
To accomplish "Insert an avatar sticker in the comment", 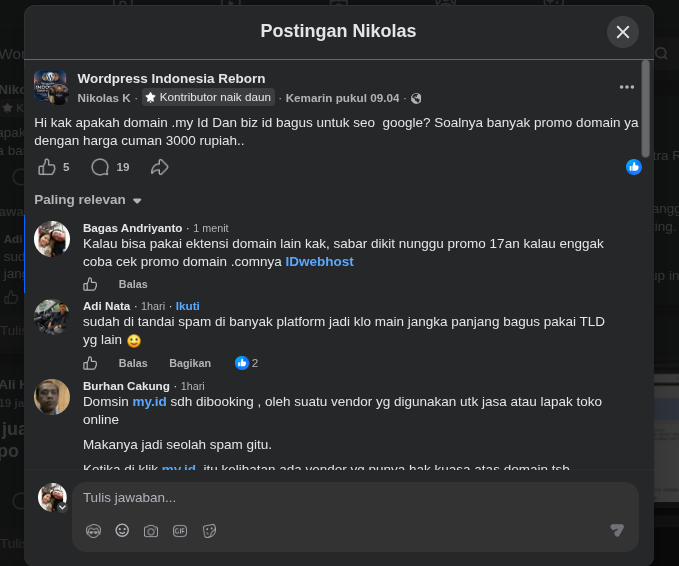I will click(x=94, y=530).
